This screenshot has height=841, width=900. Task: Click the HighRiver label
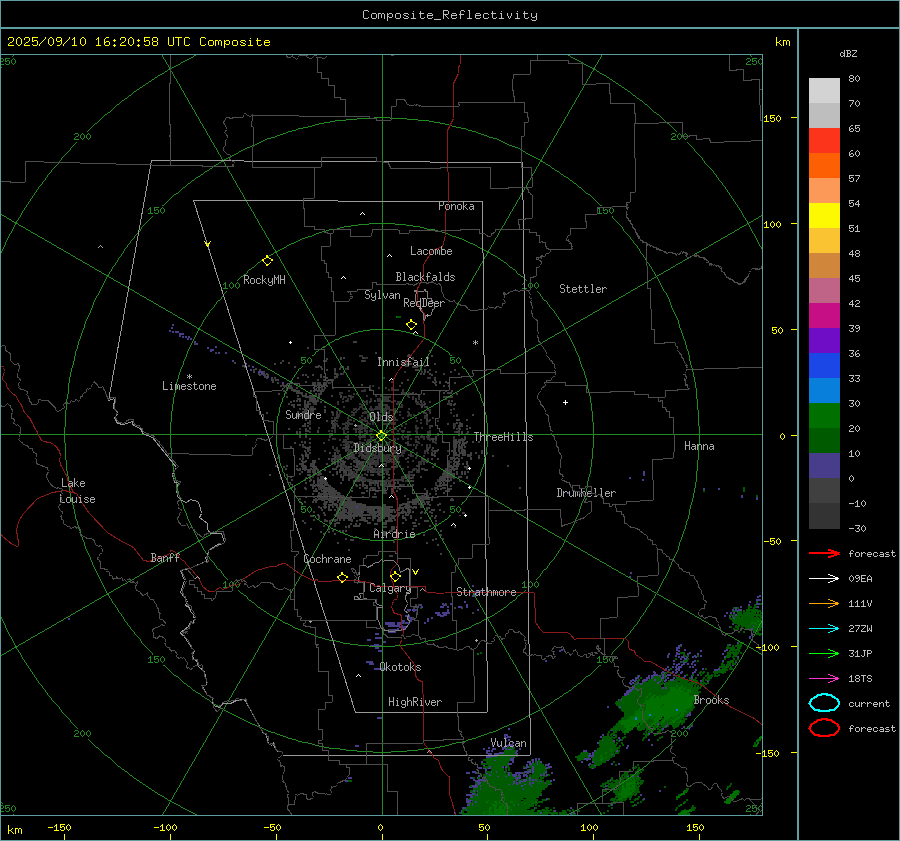(x=415, y=702)
